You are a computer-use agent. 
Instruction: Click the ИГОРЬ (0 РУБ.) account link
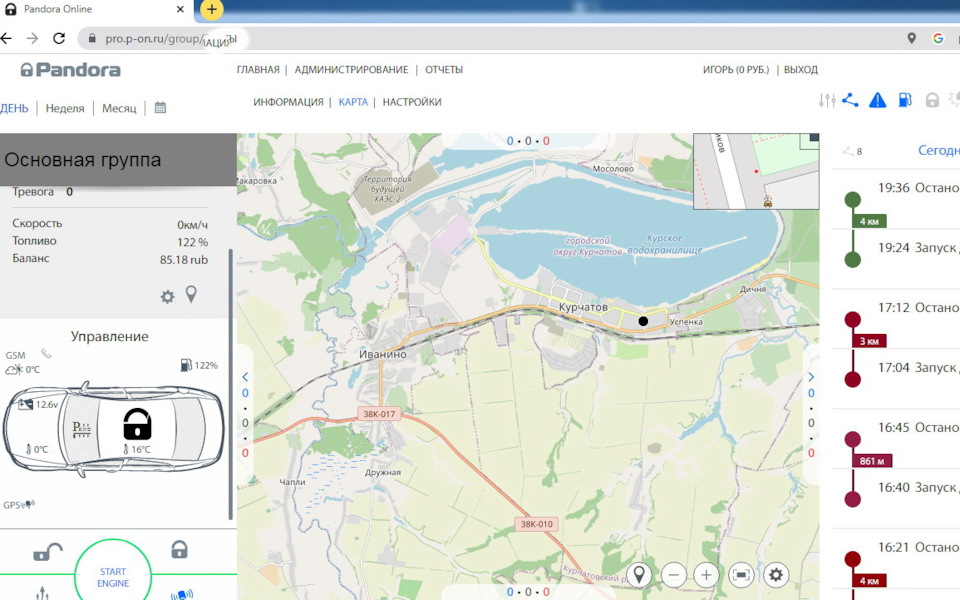click(736, 70)
